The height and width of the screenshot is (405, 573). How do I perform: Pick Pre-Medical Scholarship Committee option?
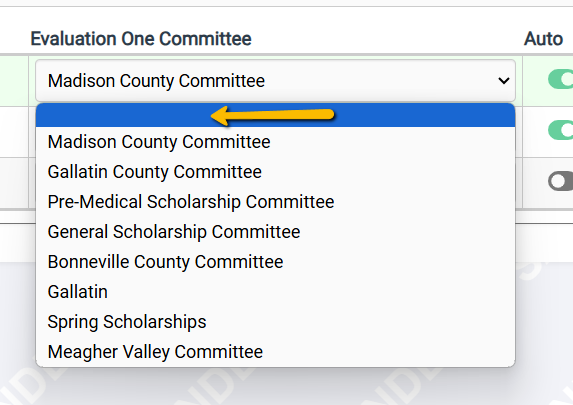click(275, 202)
